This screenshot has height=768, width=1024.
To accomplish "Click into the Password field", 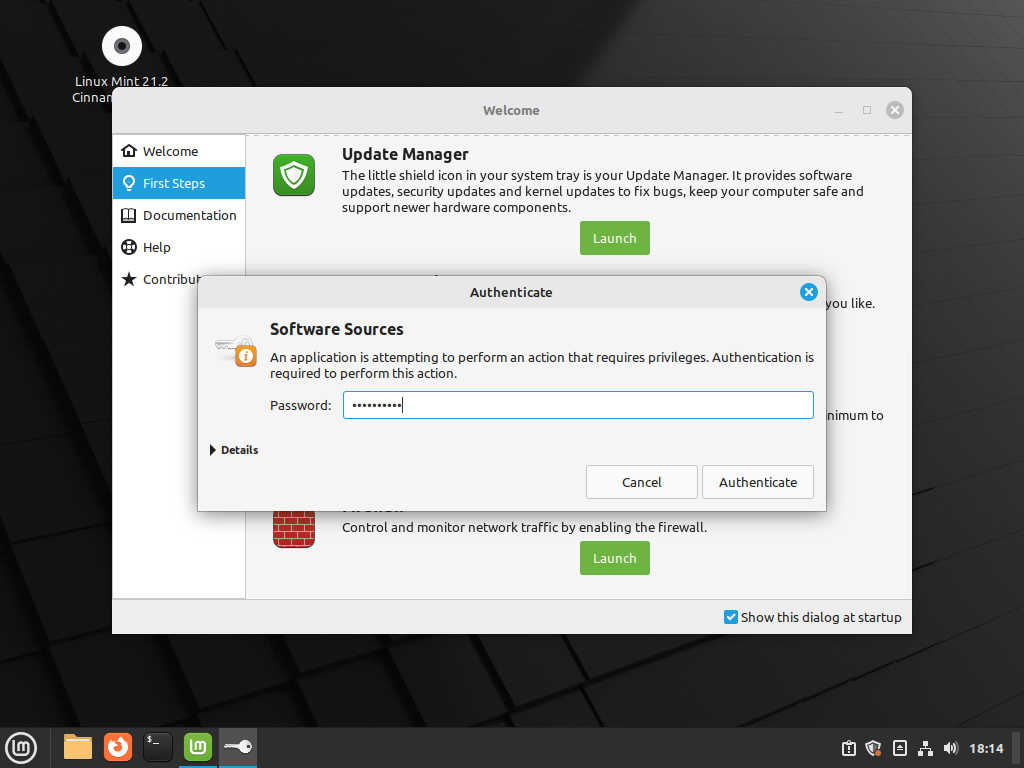I will pos(578,405).
